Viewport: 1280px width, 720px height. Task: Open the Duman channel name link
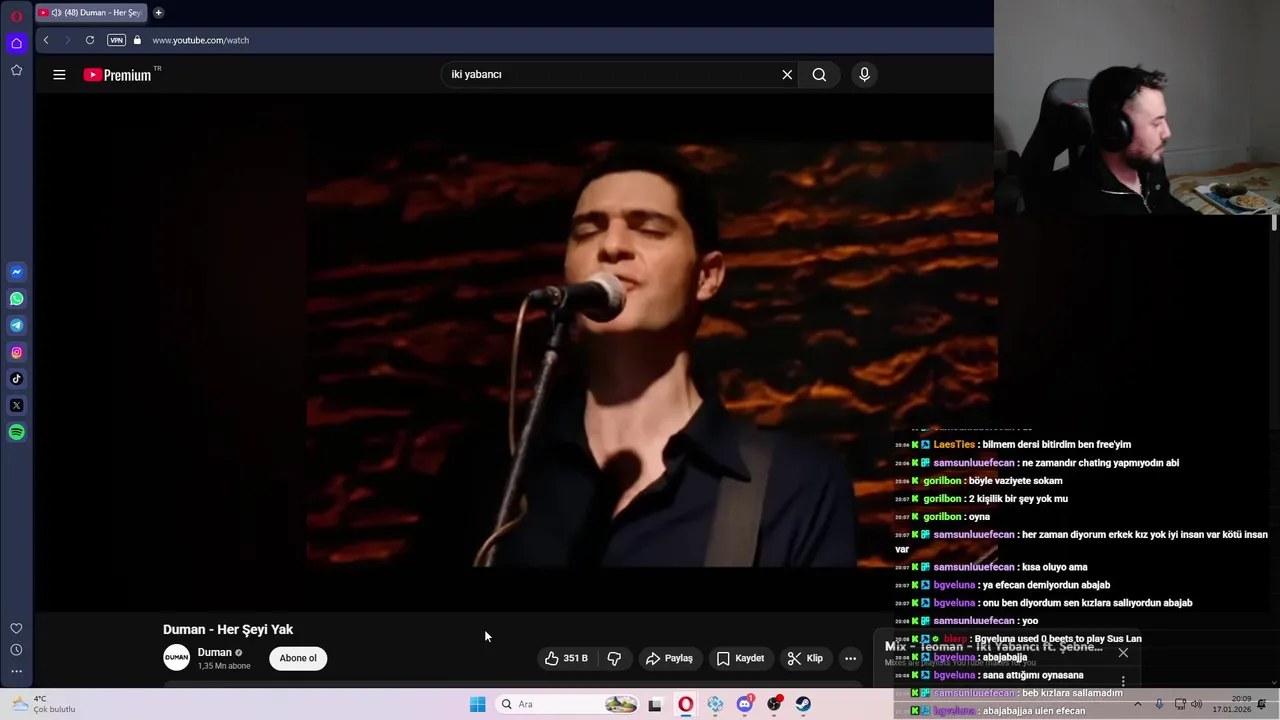coord(214,652)
